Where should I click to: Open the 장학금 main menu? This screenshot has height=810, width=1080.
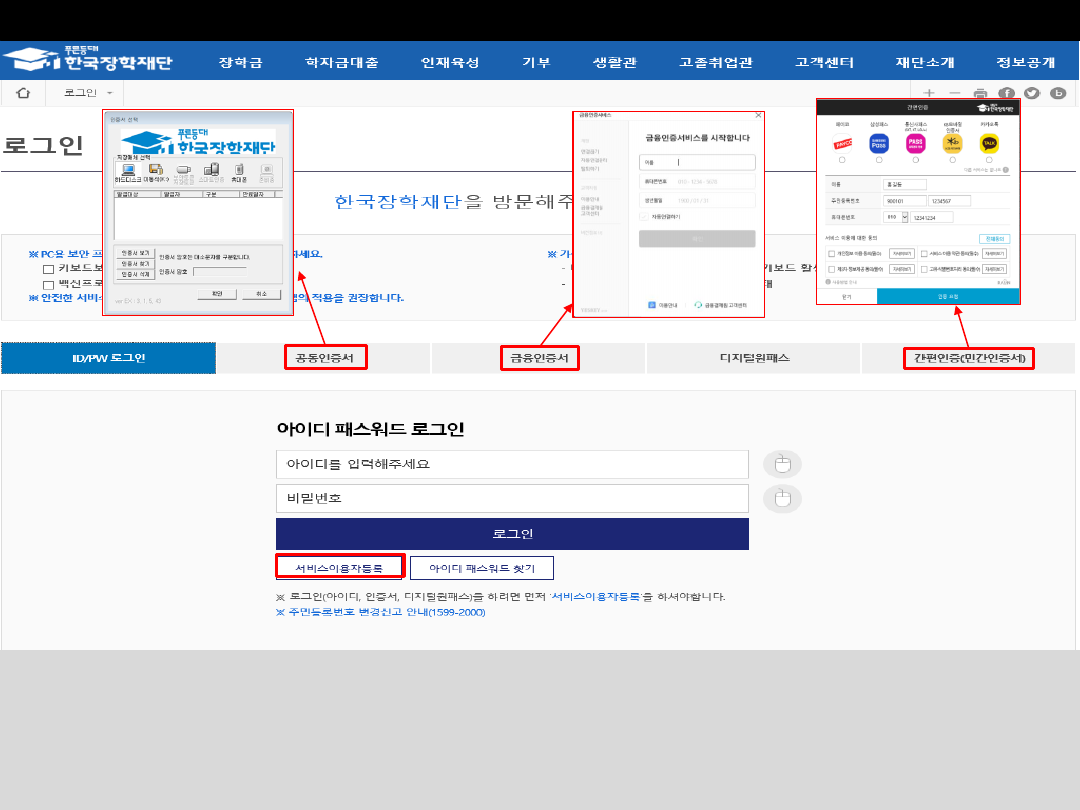click(240, 62)
